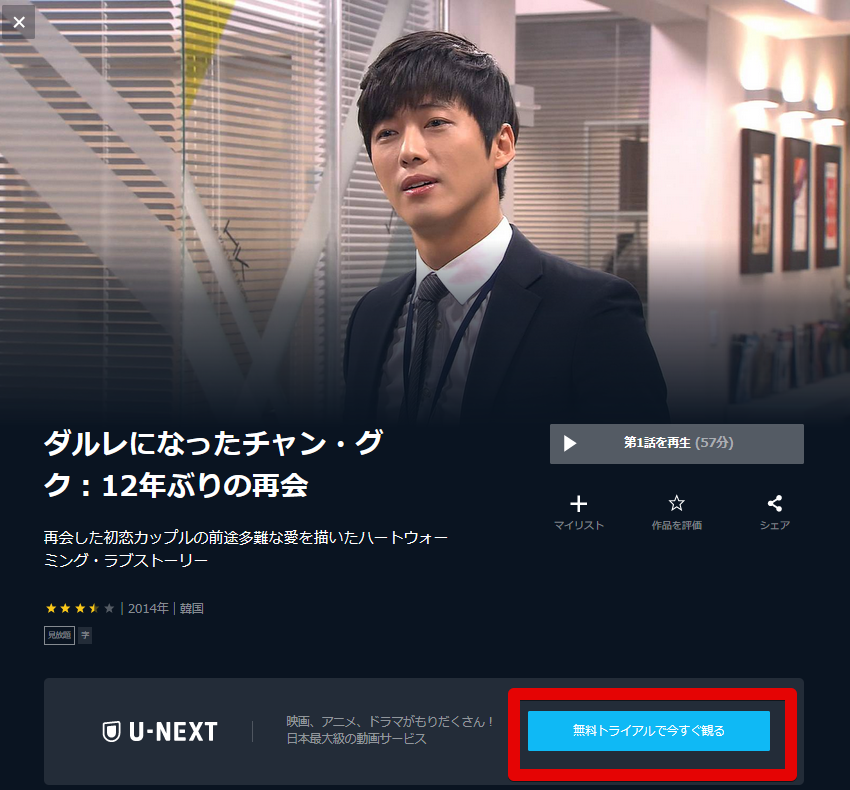Click the star outline rating icon
850x790 pixels.
coord(676,503)
